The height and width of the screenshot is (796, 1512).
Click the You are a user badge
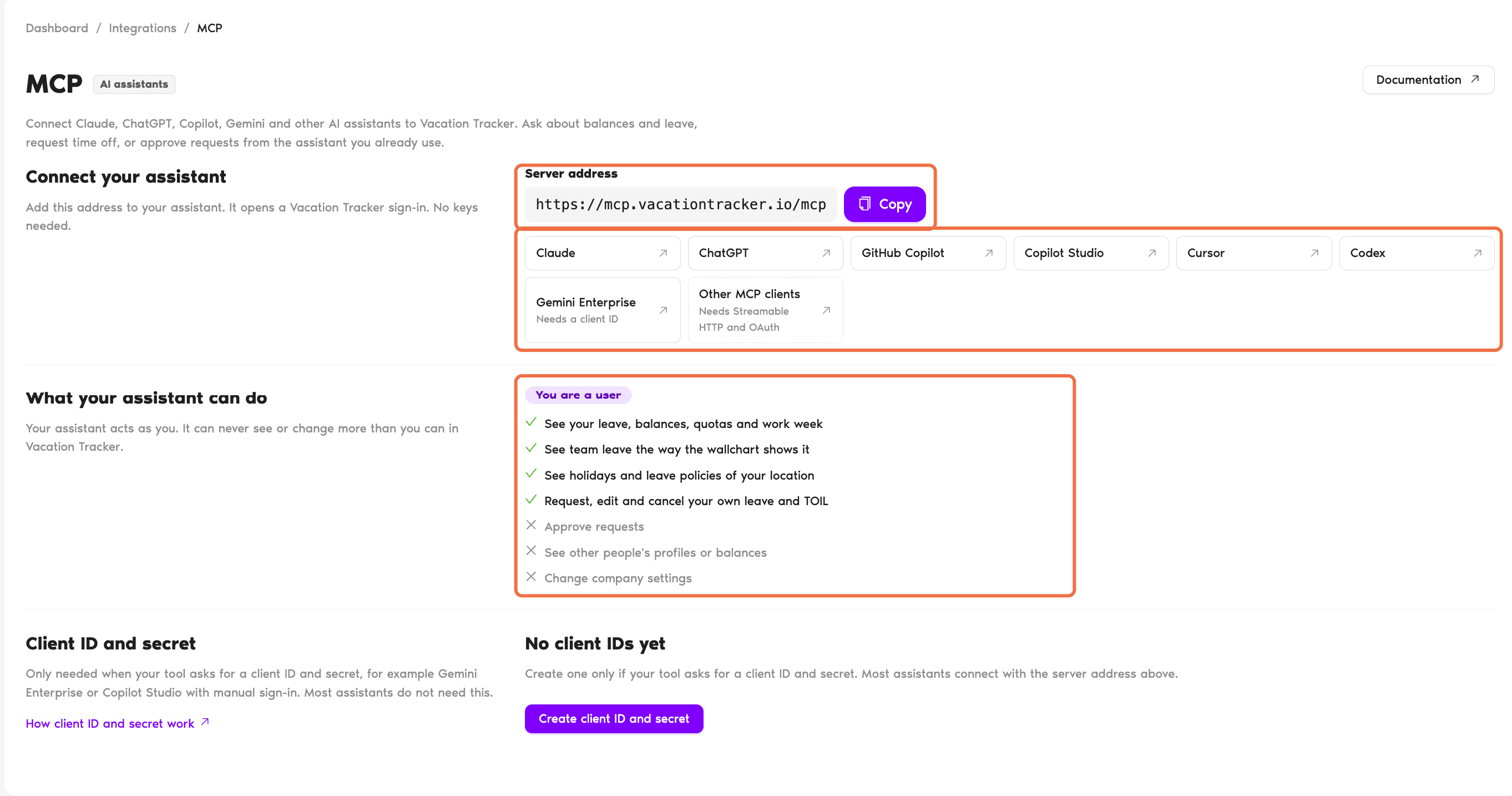tap(578, 395)
